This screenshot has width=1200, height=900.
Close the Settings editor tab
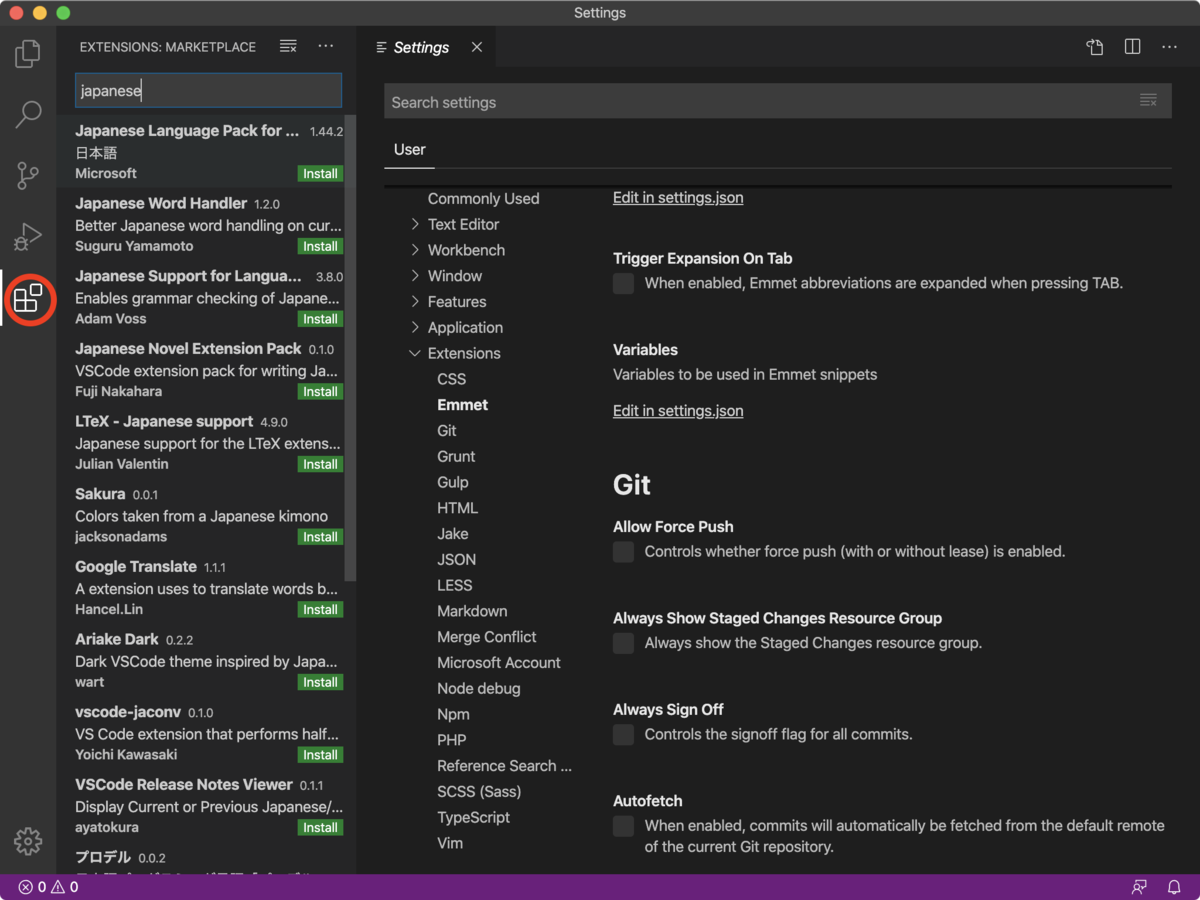[477, 47]
